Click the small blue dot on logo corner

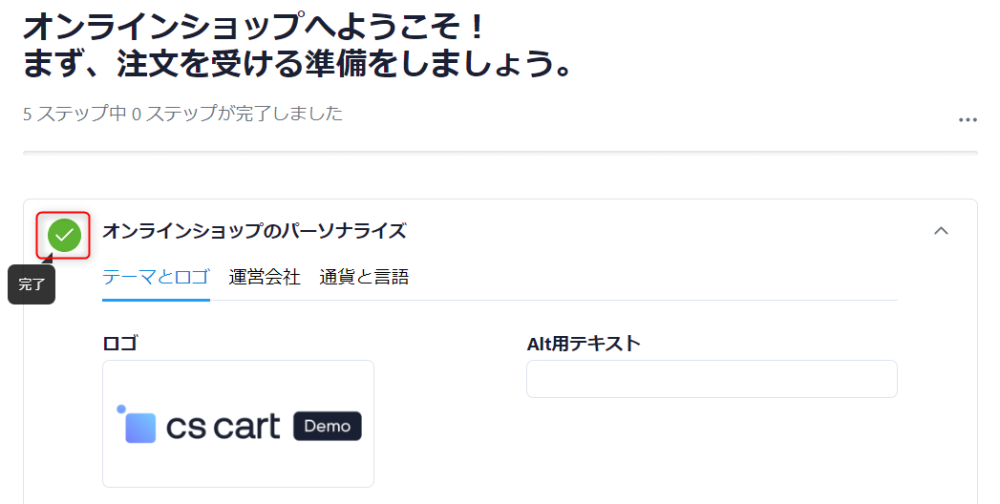point(121,409)
